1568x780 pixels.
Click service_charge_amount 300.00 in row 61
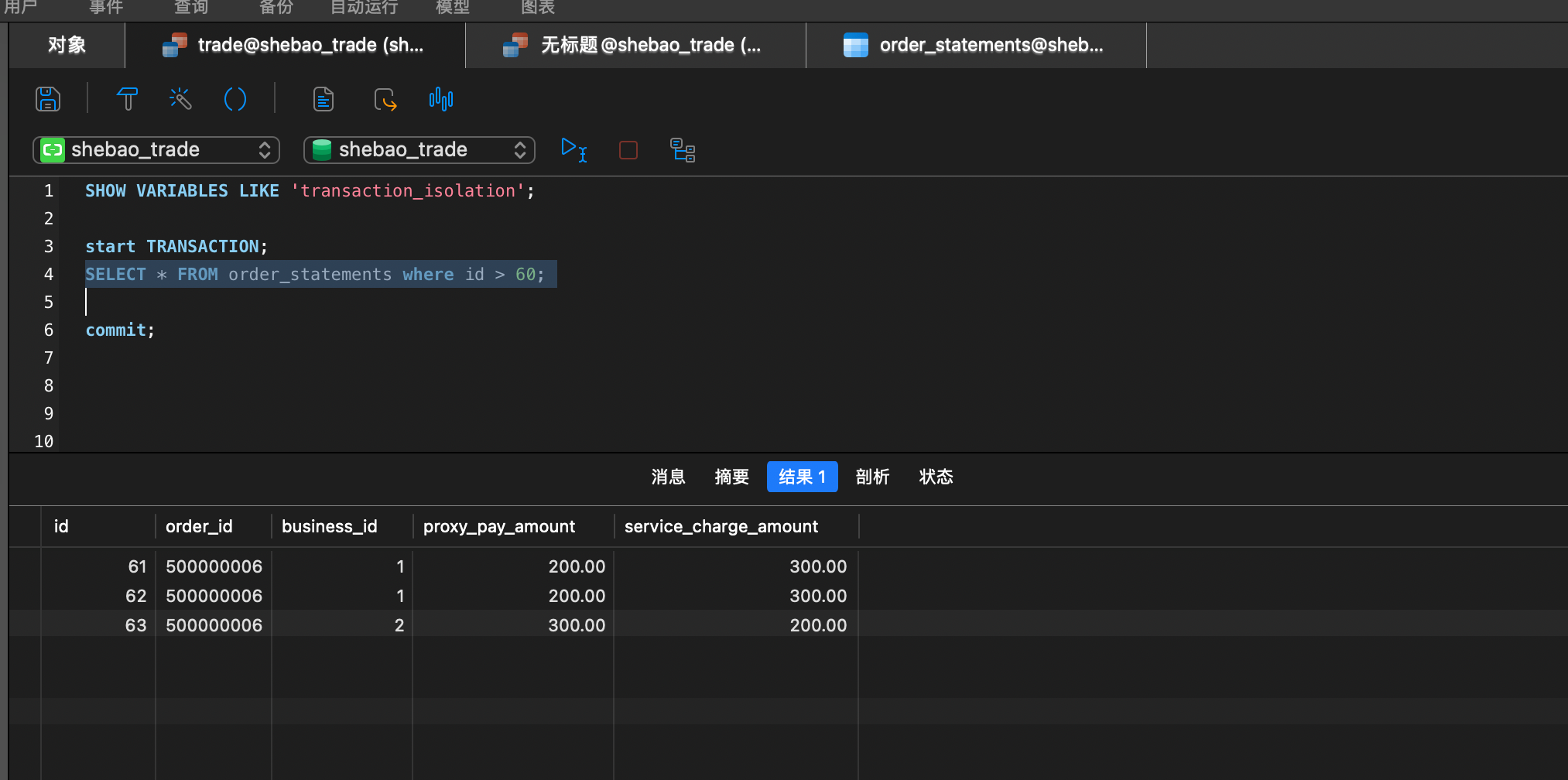coord(736,566)
